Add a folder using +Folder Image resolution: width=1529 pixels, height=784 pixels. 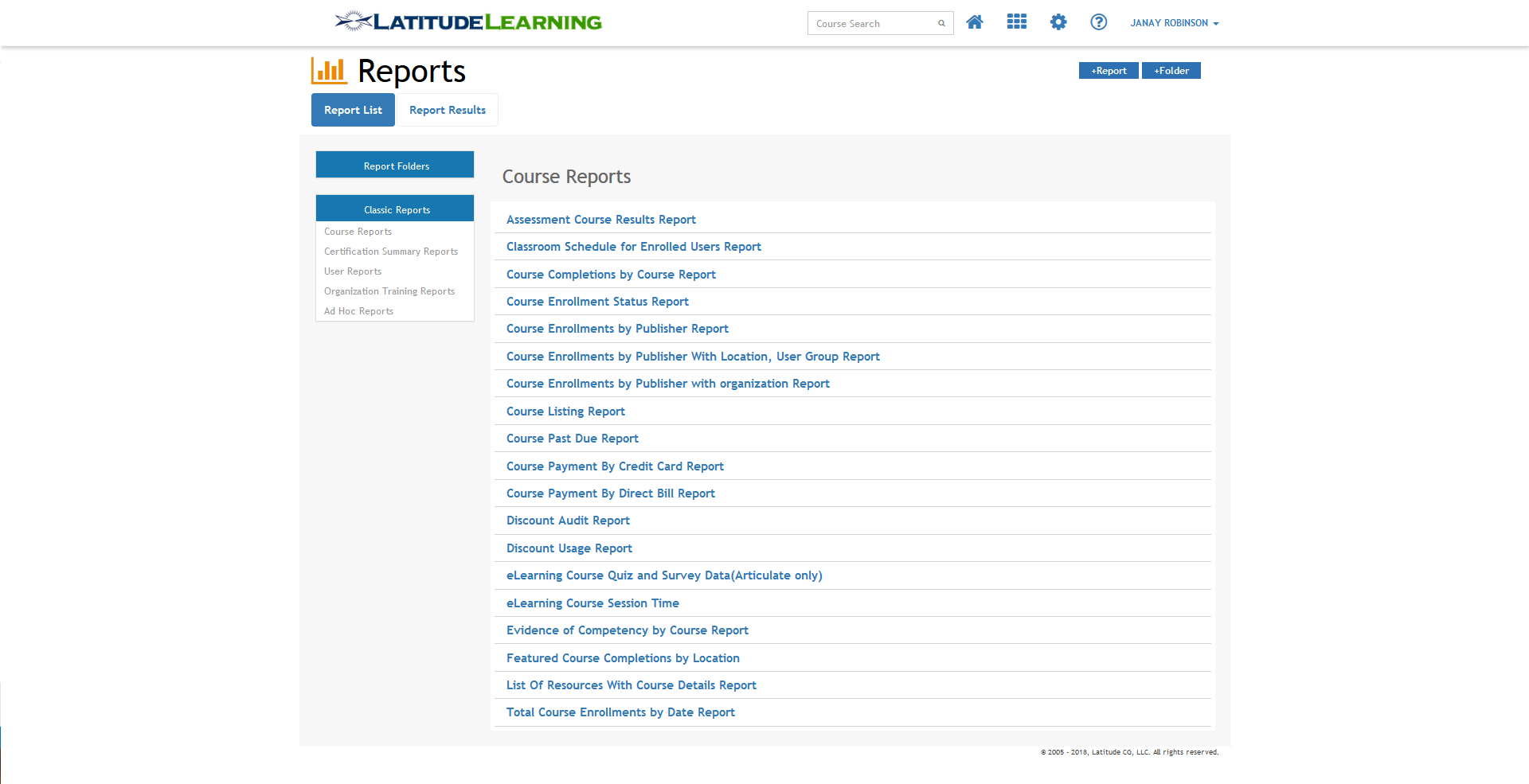tap(1171, 70)
